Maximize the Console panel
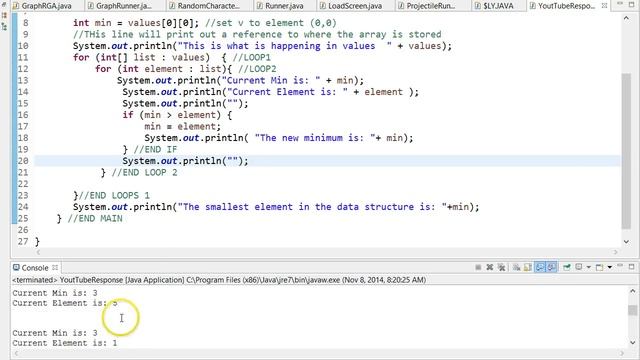The width and height of the screenshot is (640, 360). pos(632,267)
